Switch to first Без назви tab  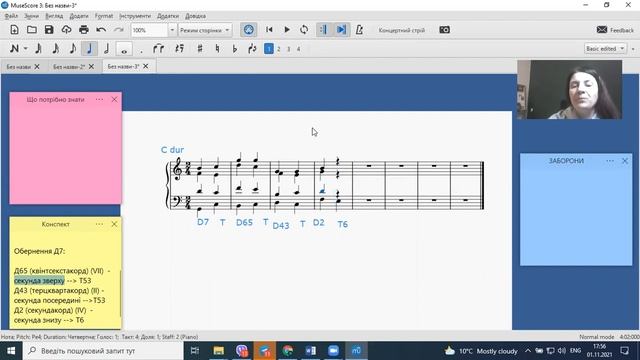click(18, 67)
